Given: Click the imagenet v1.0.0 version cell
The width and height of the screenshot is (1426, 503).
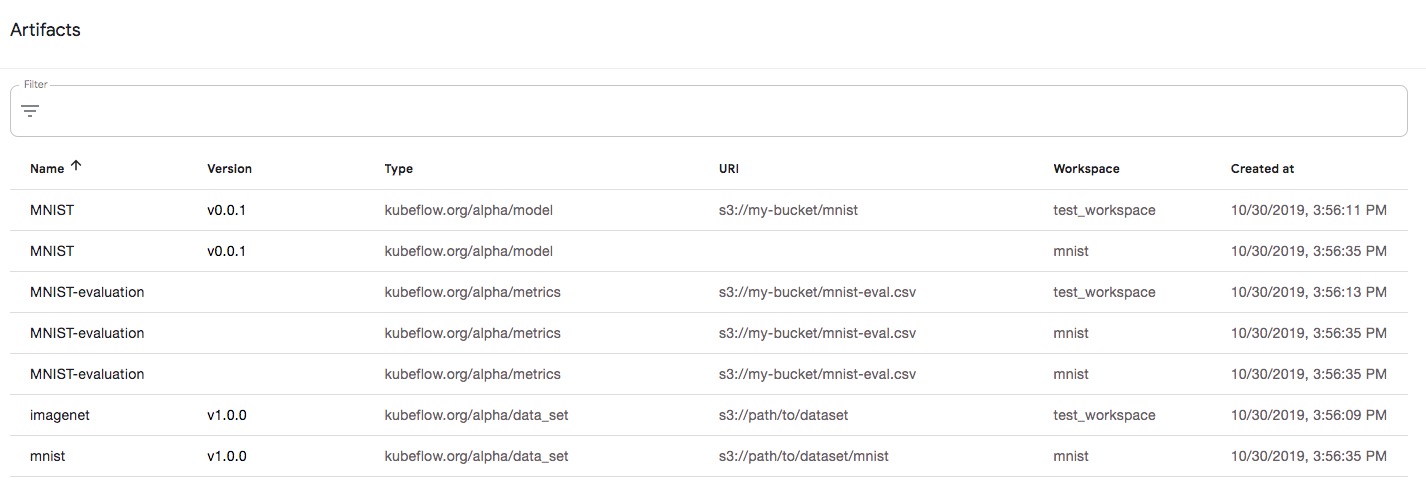Looking at the screenshot, I should (x=227, y=415).
